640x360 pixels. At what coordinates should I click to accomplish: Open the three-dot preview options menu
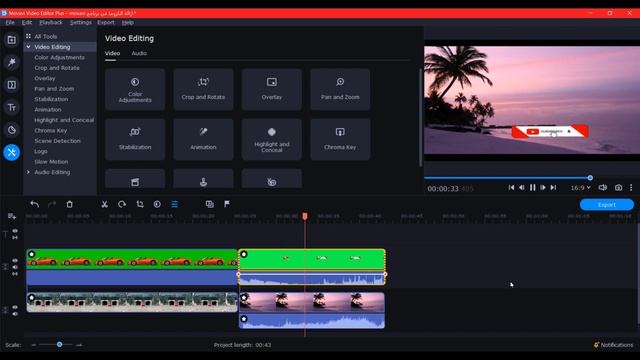point(631,187)
